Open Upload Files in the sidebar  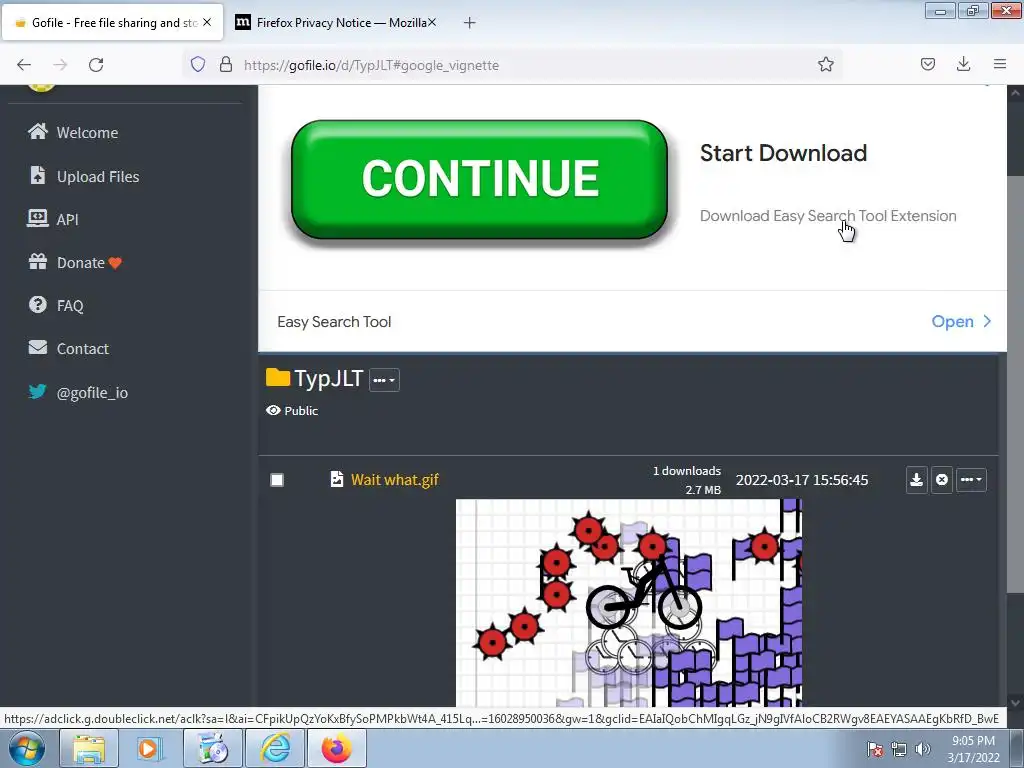[97, 176]
